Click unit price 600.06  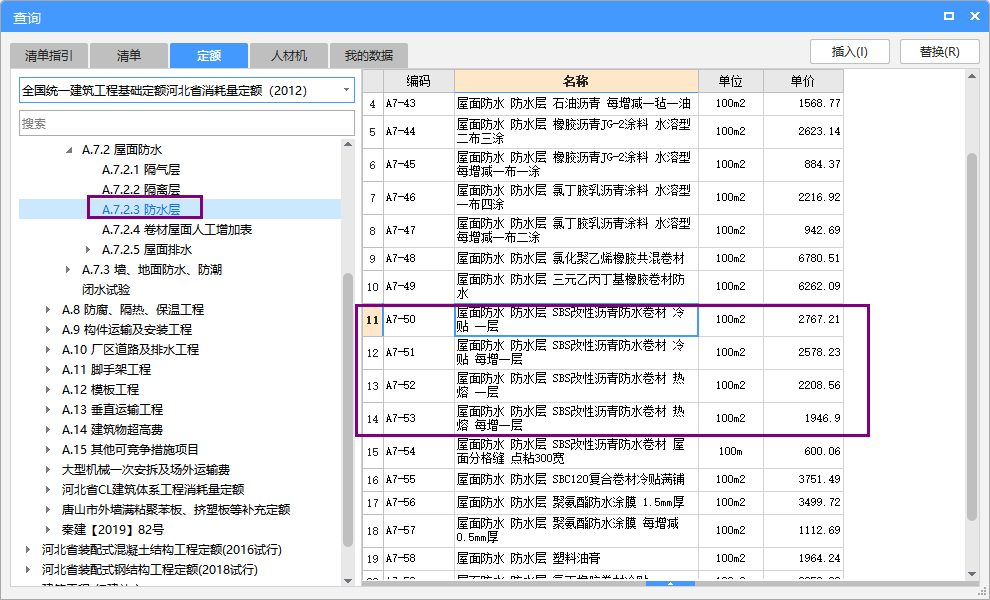click(803, 452)
